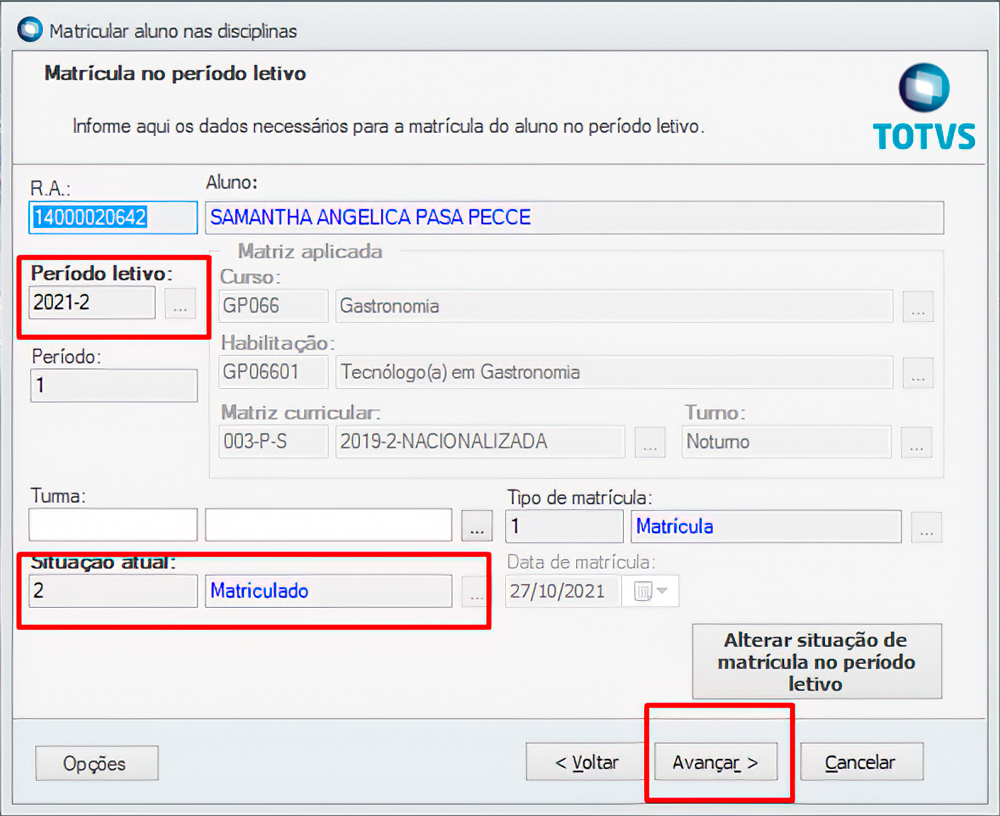Open the Data de matrícula calendar dropdown

(x=652, y=591)
